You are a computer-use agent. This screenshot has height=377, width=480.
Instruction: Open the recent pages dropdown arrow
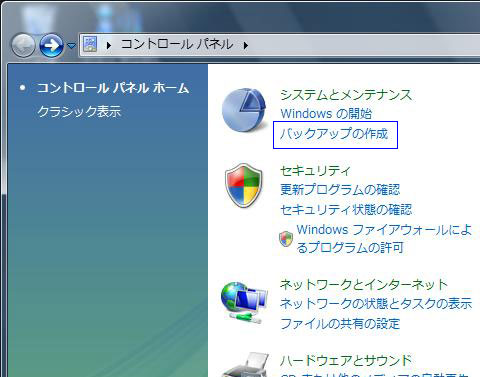pyautogui.click(x=71, y=45)
